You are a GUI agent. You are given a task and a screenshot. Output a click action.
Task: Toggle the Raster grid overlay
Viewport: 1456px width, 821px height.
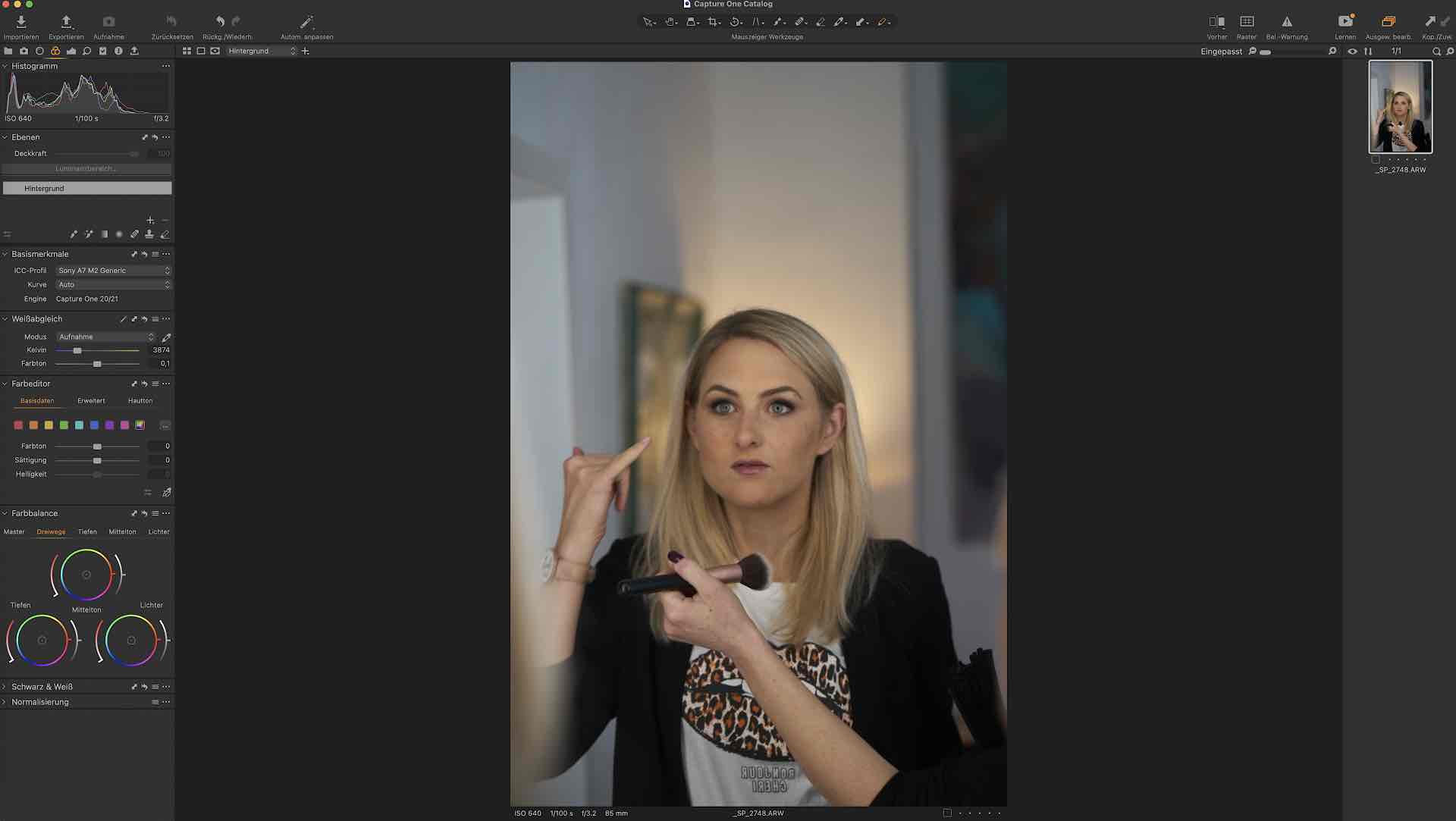1246,22
